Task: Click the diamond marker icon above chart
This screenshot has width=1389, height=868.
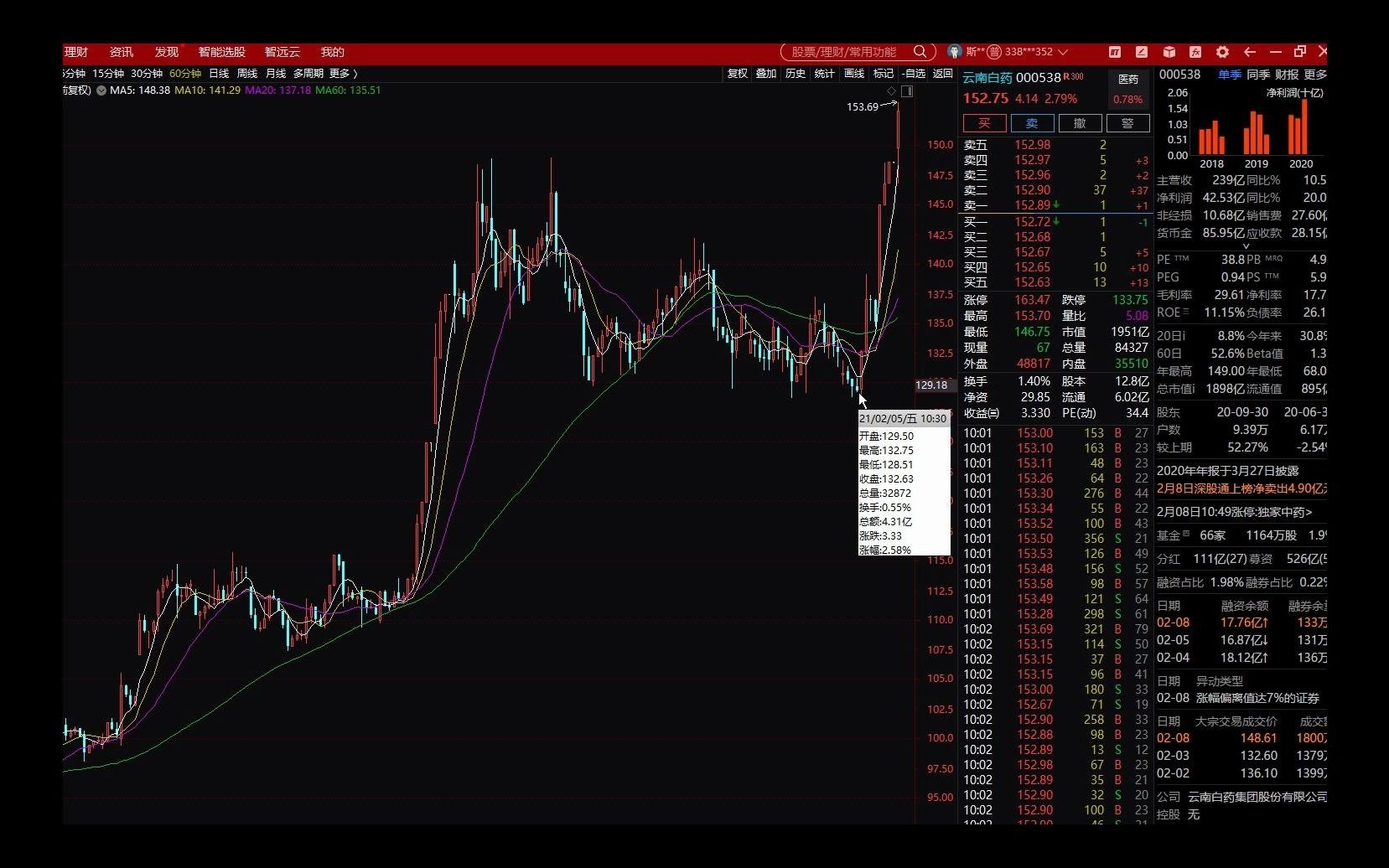Action: (891, 90)
